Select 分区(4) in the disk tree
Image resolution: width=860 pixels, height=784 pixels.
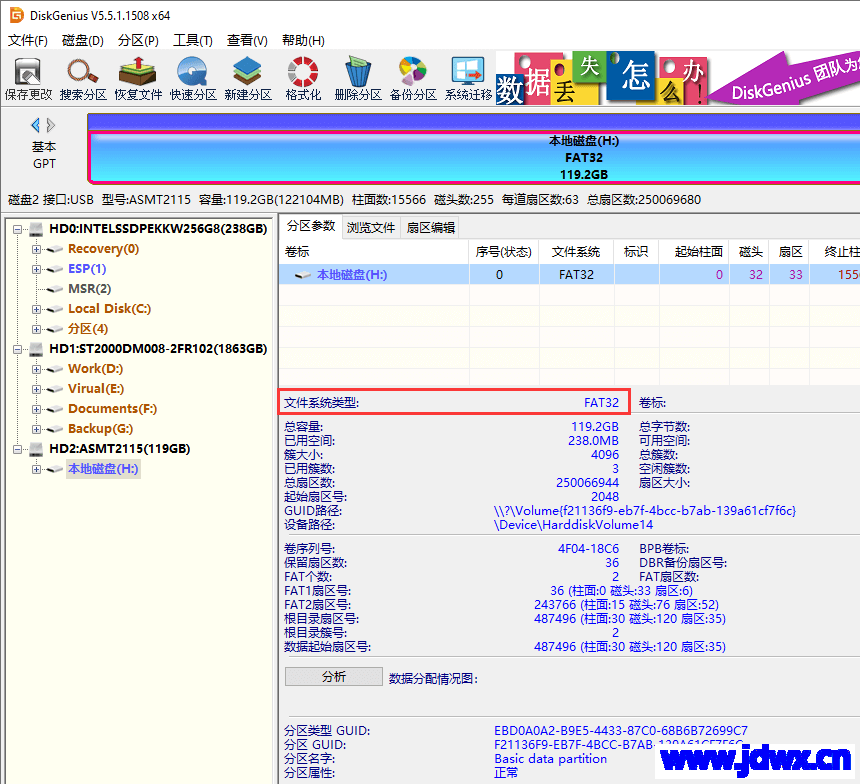tap(88, 329)
